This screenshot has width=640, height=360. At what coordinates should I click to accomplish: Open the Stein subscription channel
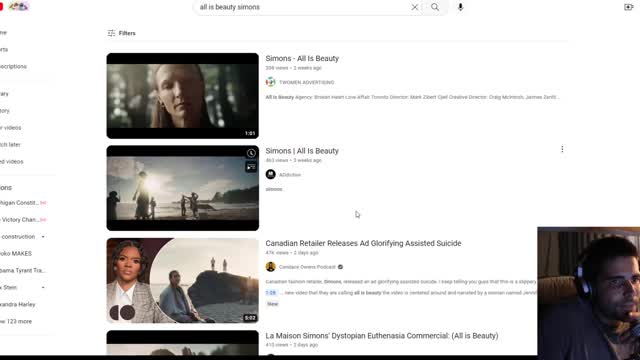point(8,287)
